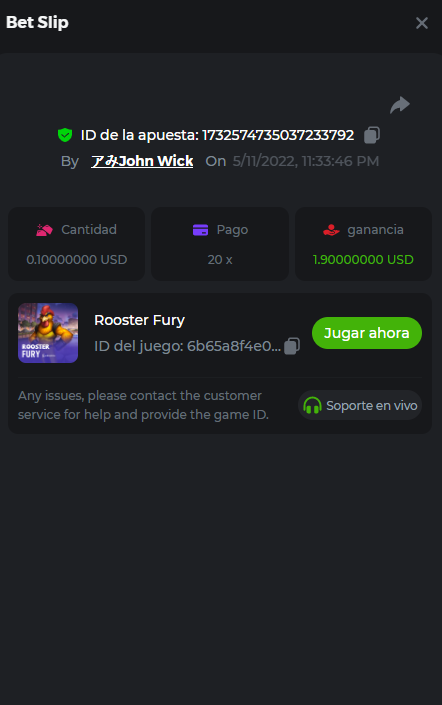Viewport: 442px width, 705px height.
Task: Click the share arrow icon
Action: pos(400,105)
